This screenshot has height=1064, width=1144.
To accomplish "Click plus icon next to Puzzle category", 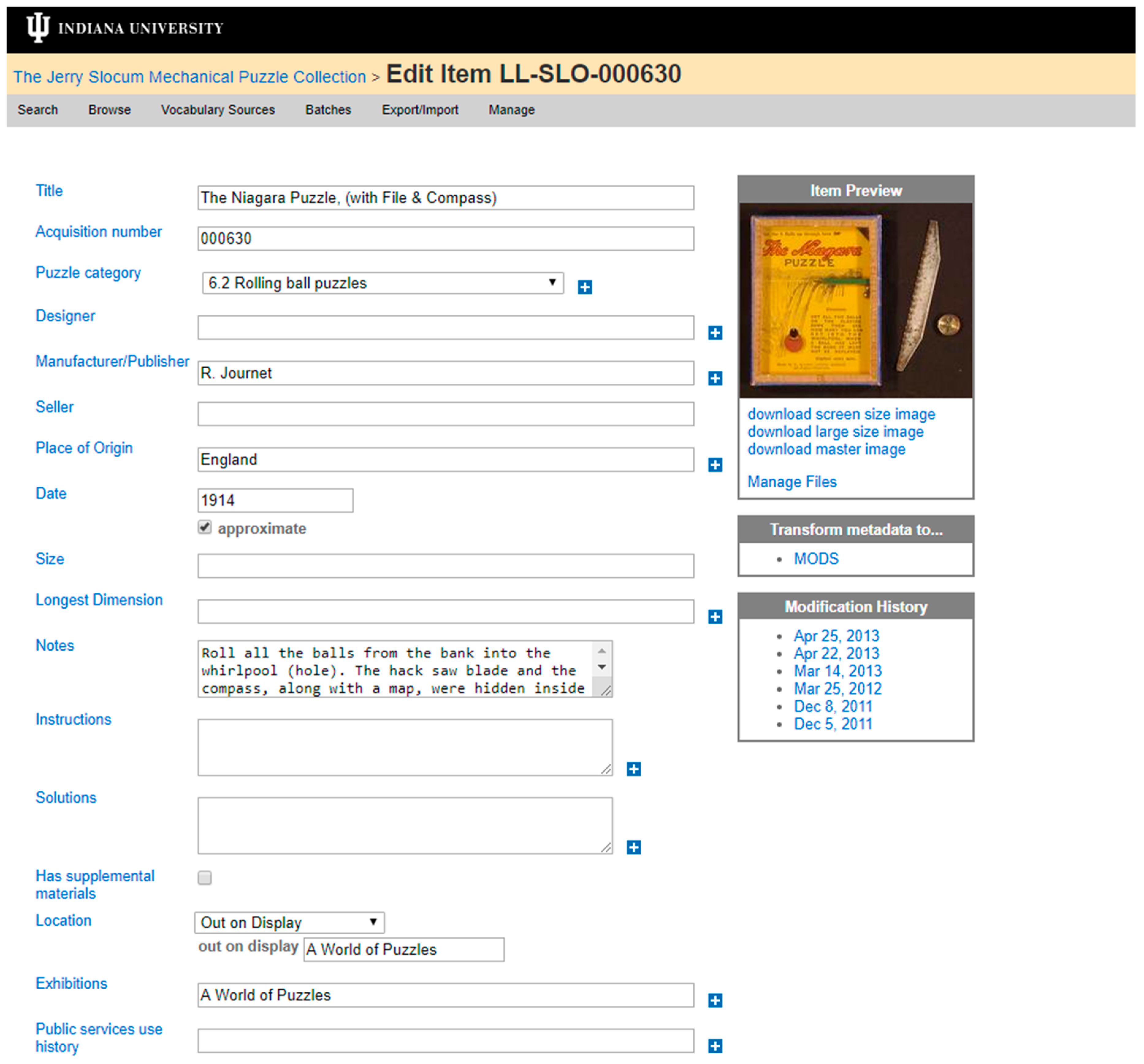I will pos(585,287).
